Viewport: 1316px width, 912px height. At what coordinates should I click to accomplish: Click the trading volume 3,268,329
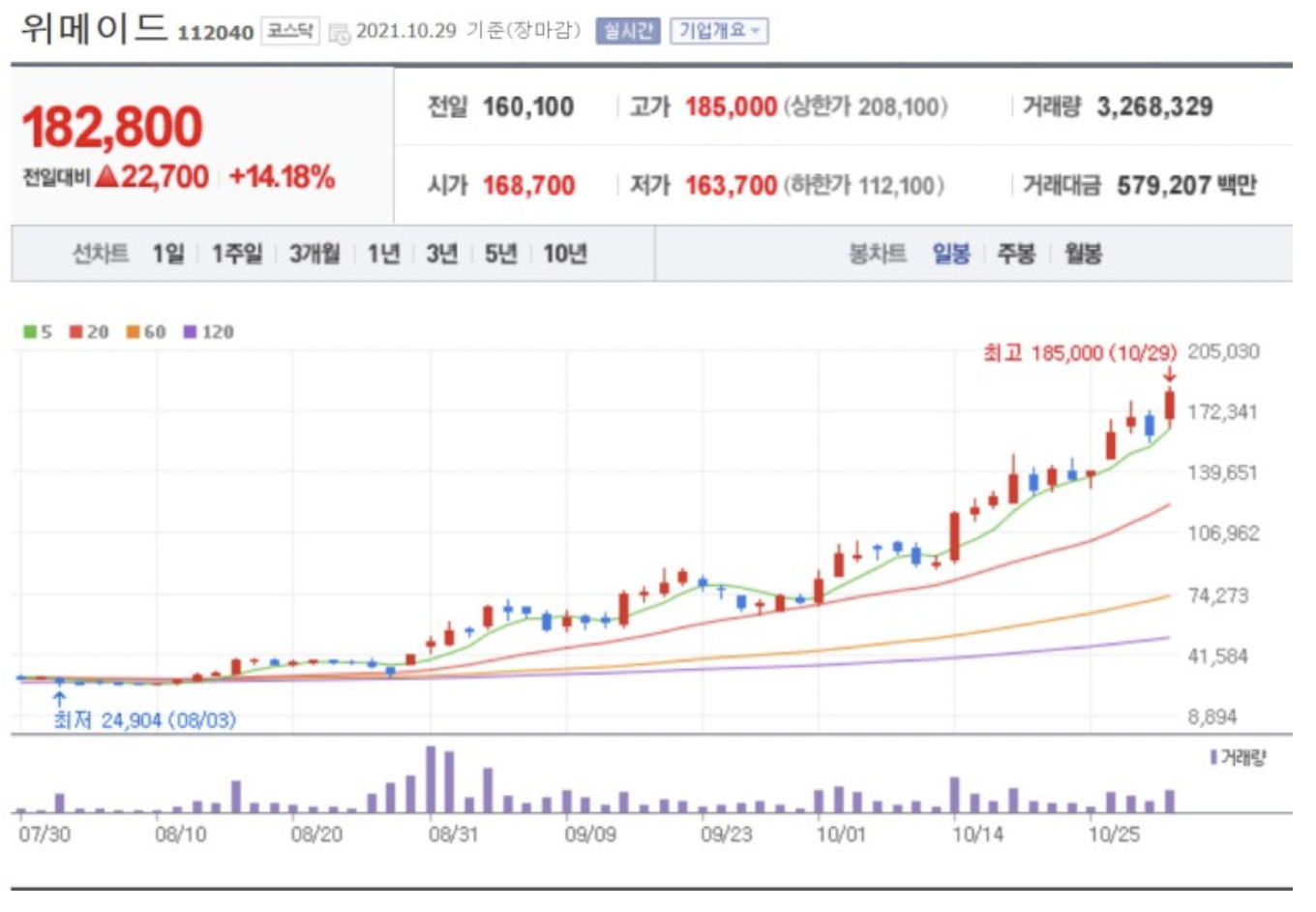pyautogui.click(x=1154, y=106)
